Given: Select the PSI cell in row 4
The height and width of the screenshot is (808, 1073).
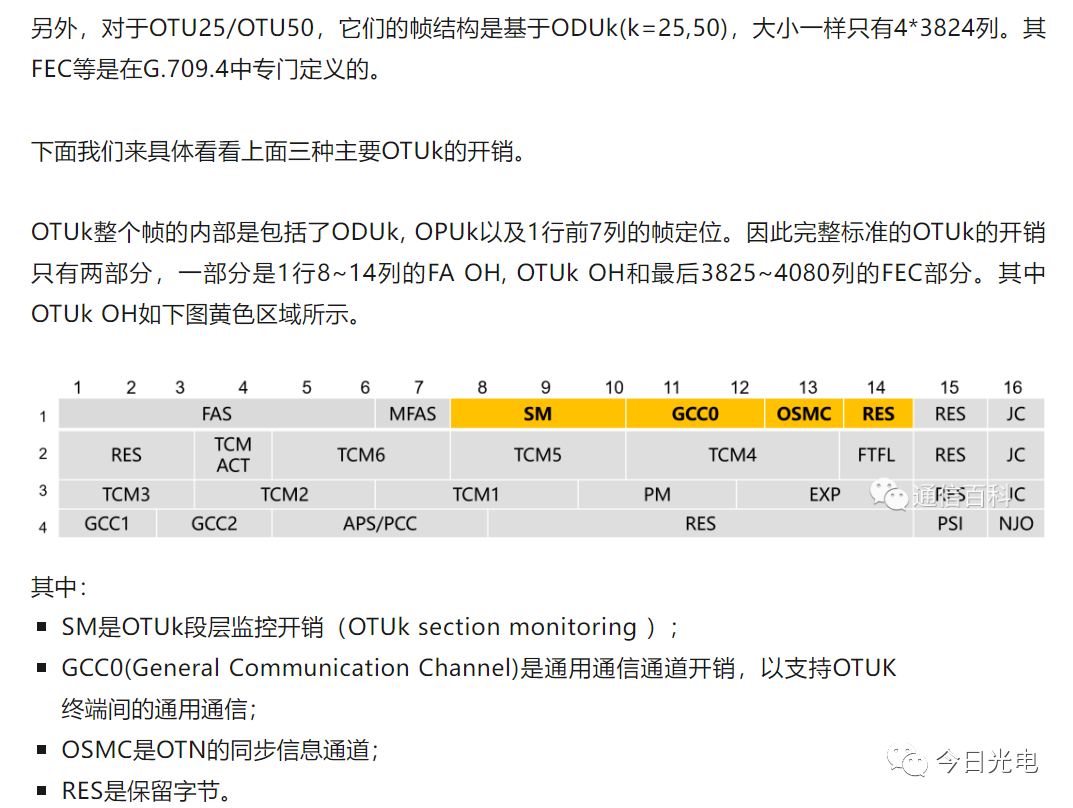Looking at the screenshot, I should point(949,523).
